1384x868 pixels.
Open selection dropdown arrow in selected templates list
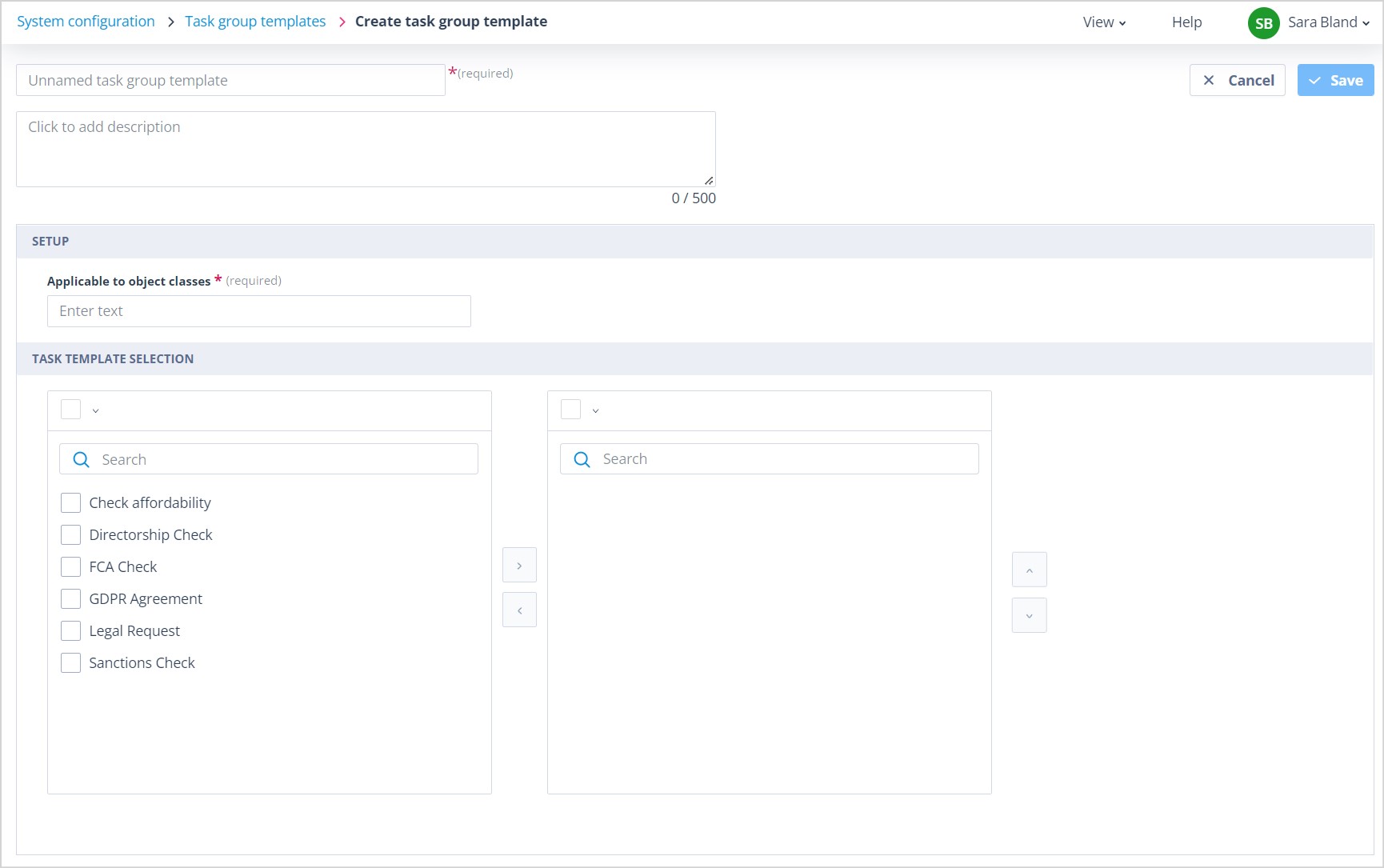[595, 411]
